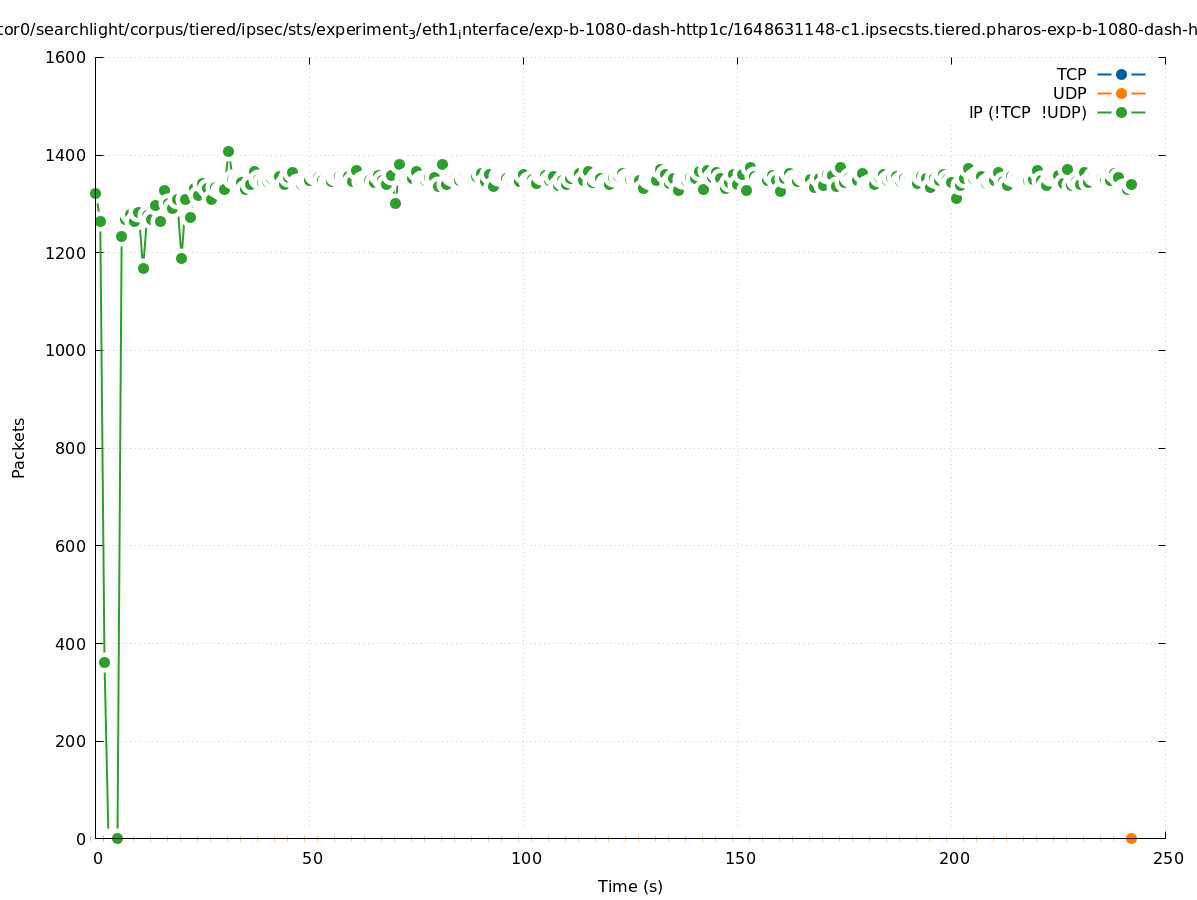Click the green data point near 360 packets
This screenshot has width=1197, height=900.
(x=104, y=662)
